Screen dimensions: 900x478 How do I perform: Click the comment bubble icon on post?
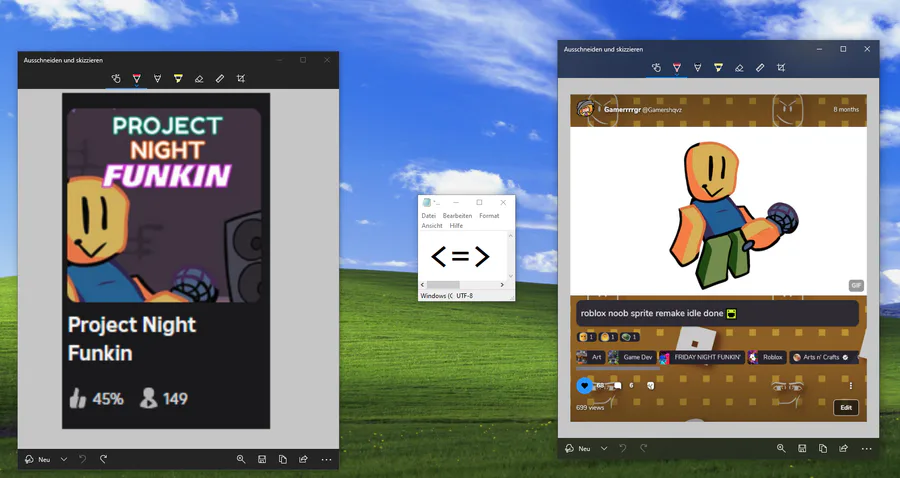pyautogui.click(x=618, y=386)
